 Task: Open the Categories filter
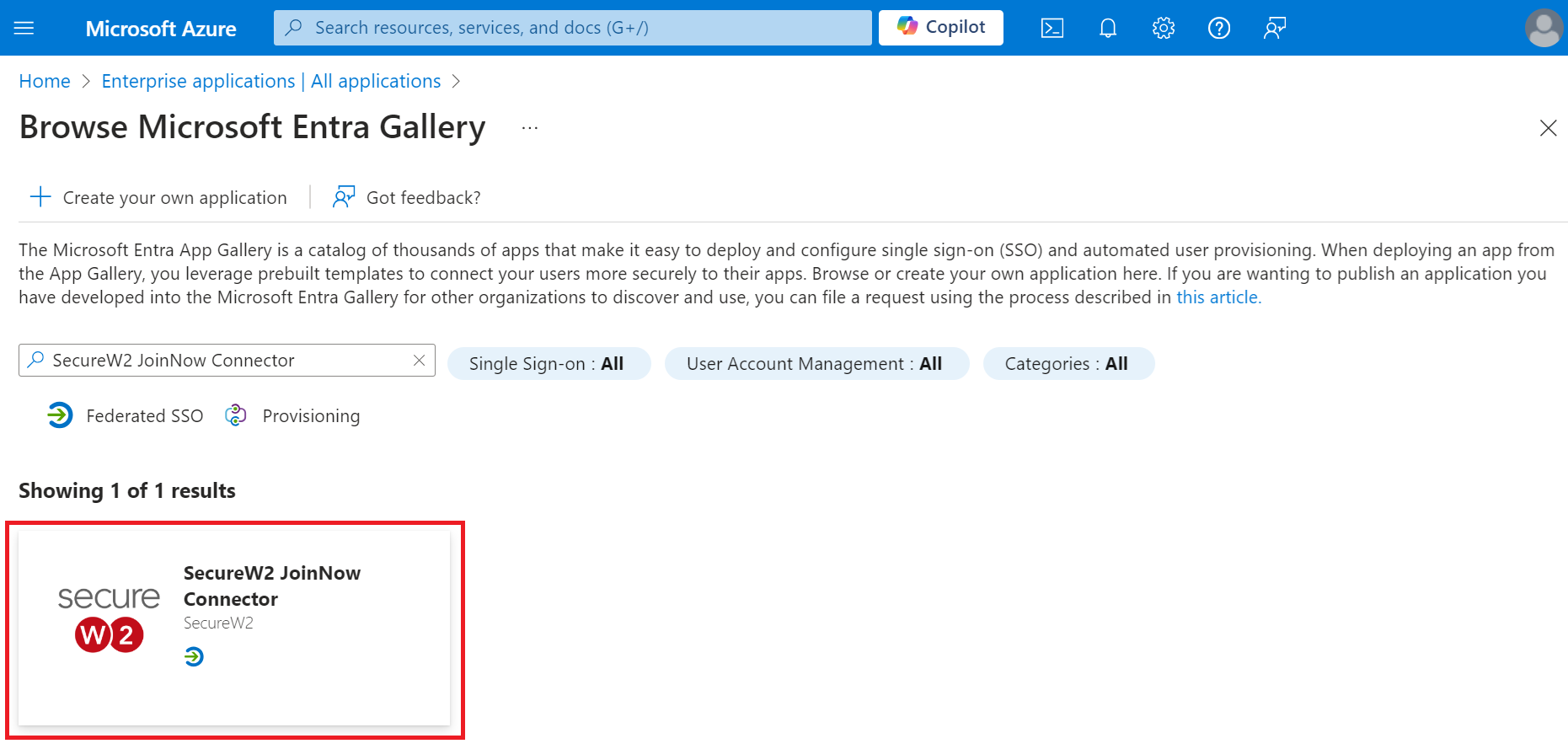[1068, 364]
